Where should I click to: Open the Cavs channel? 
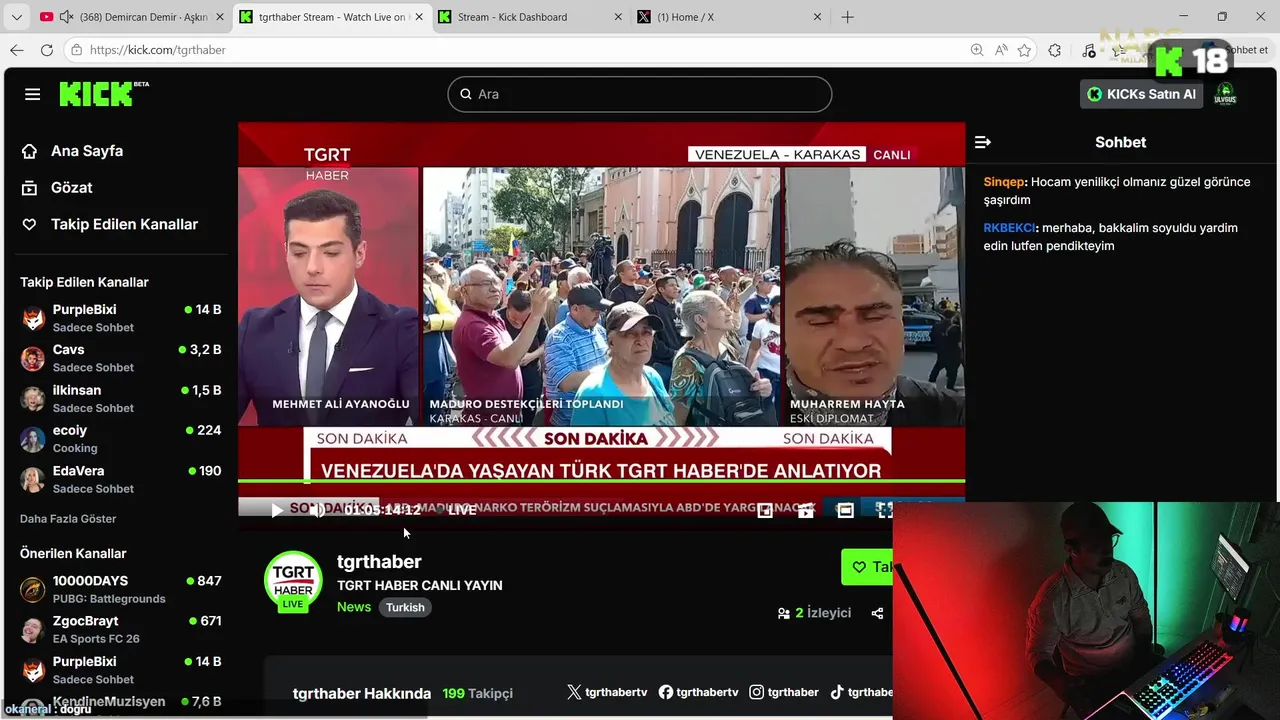coord(120,358)
